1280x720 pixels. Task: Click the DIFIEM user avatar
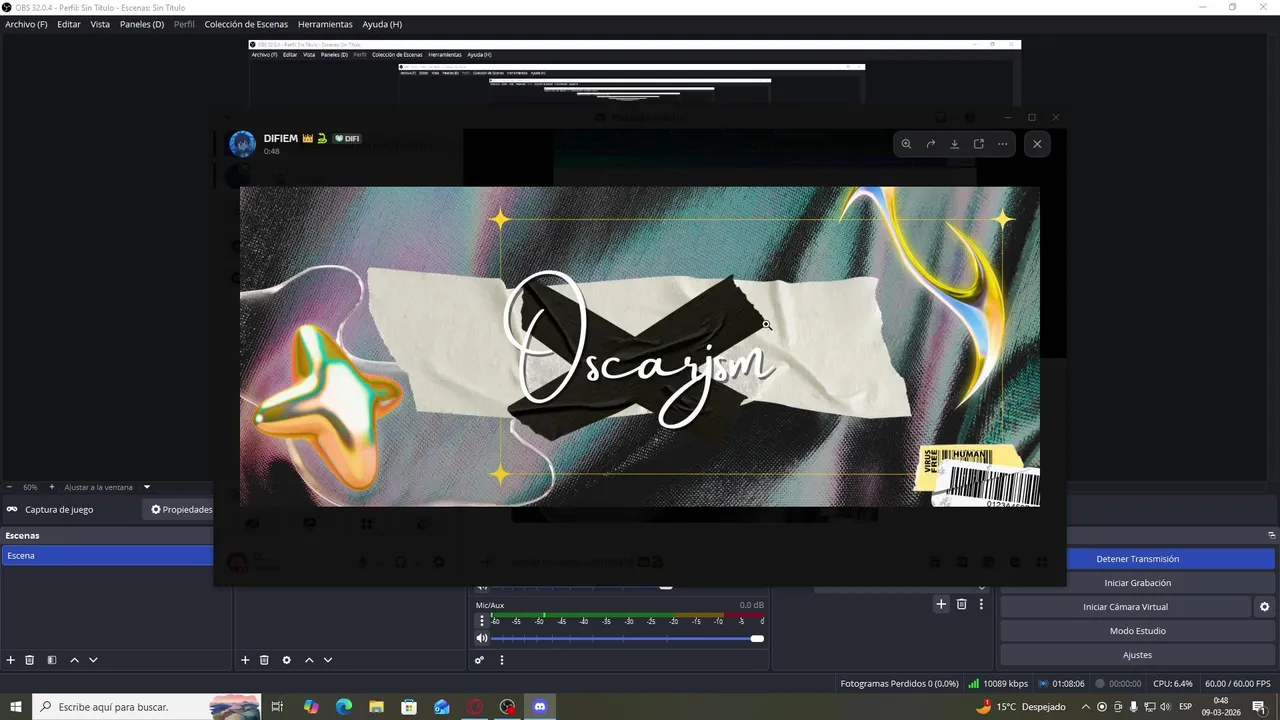[x=242, y=144]
